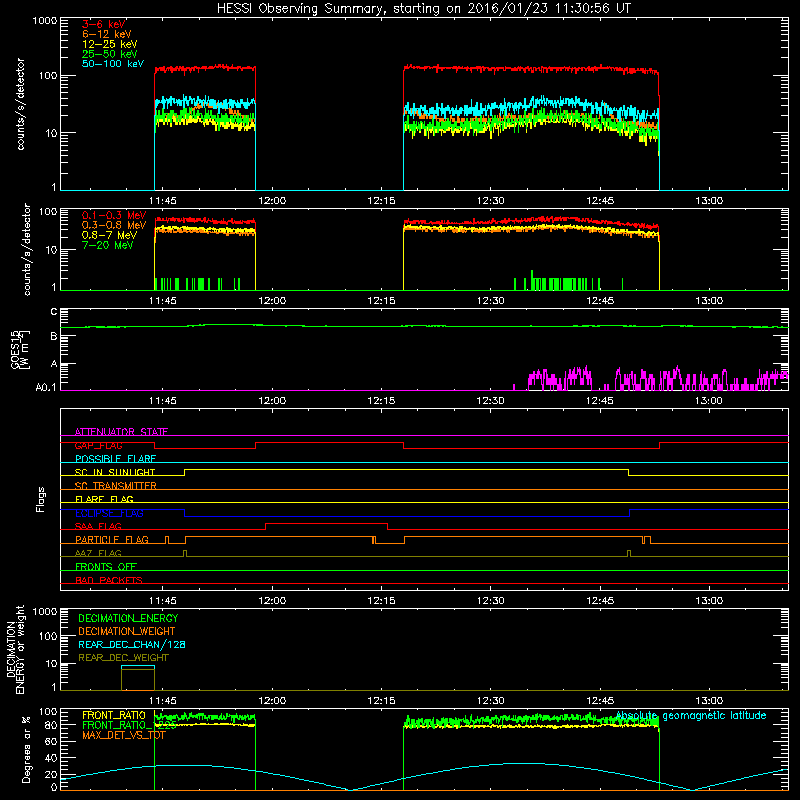Viewport: 800px width, 800px height.
Task: Click the 12:30 time label under the Flags panel
Action: click(x=490, y=601)
